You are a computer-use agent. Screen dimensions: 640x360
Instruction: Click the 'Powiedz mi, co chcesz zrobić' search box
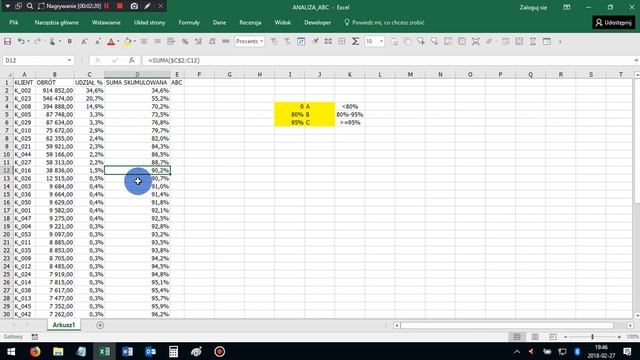pyautogui.click(x=384, y=22)
